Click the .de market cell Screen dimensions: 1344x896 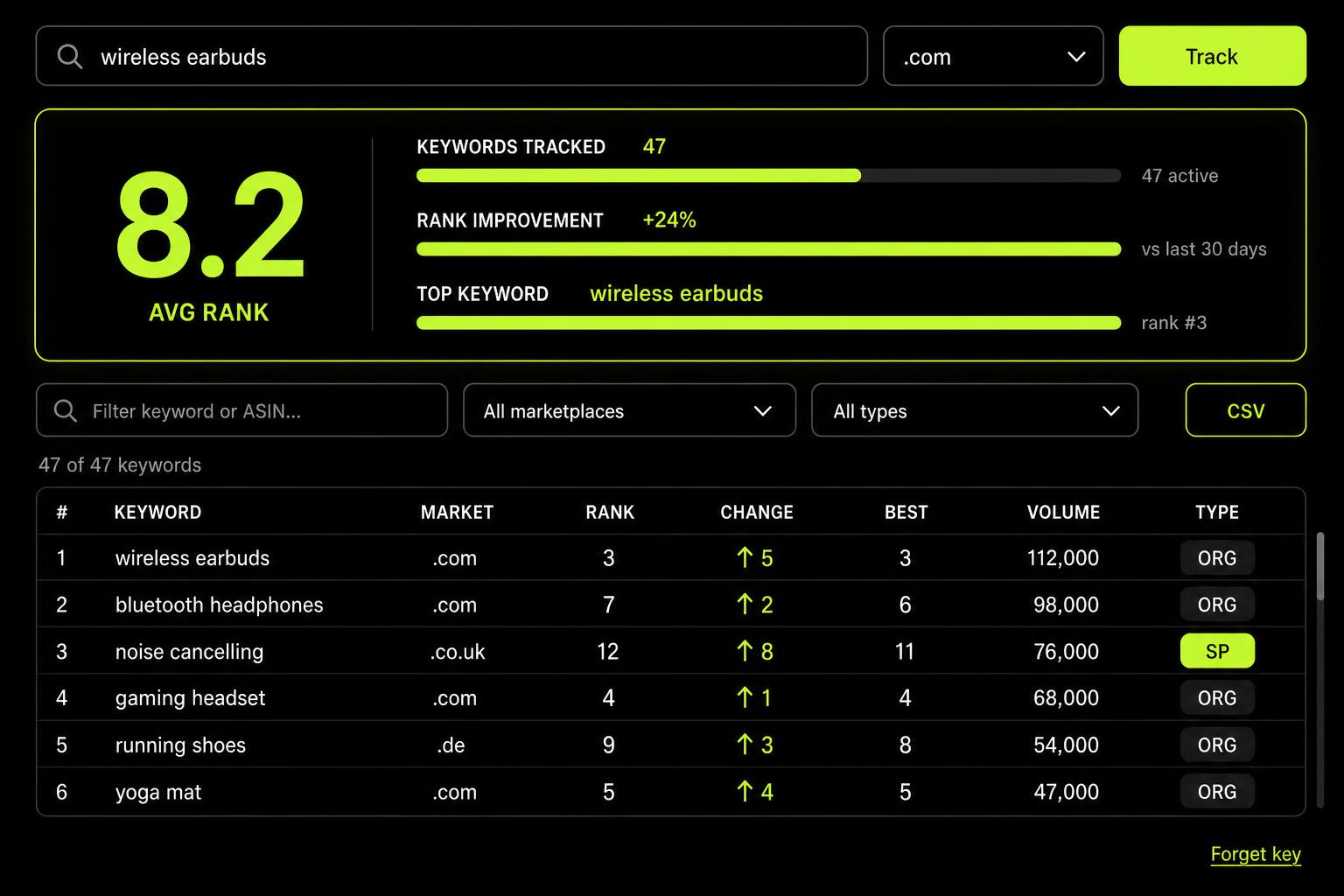(451, 745)
